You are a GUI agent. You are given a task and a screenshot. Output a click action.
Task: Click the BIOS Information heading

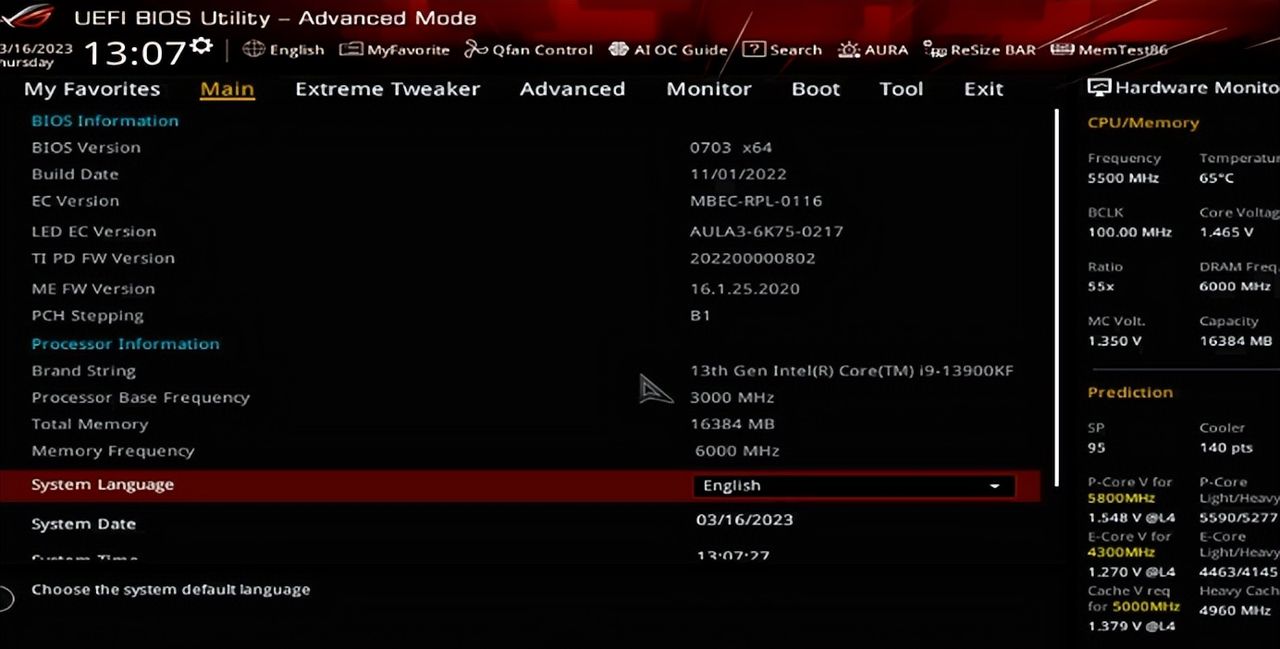[x=105, y=121]
